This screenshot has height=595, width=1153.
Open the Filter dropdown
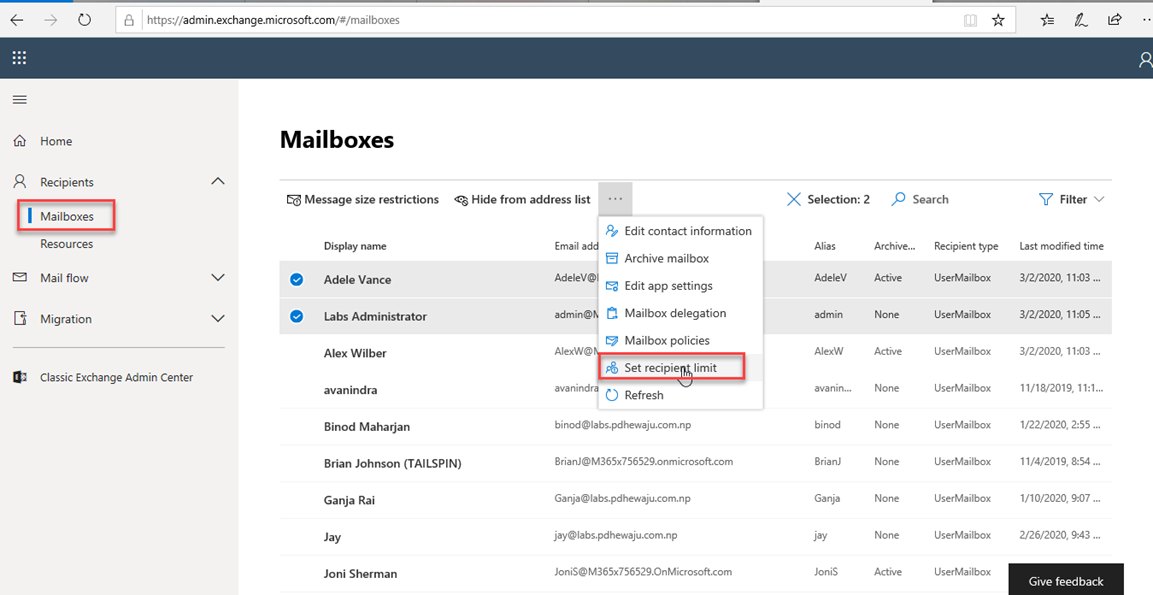[1072, 200]
